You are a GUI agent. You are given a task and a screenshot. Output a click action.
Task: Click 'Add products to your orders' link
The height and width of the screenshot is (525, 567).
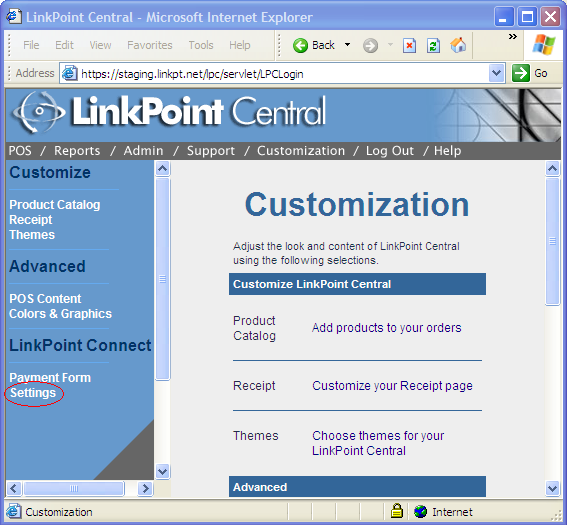point(387,328)
